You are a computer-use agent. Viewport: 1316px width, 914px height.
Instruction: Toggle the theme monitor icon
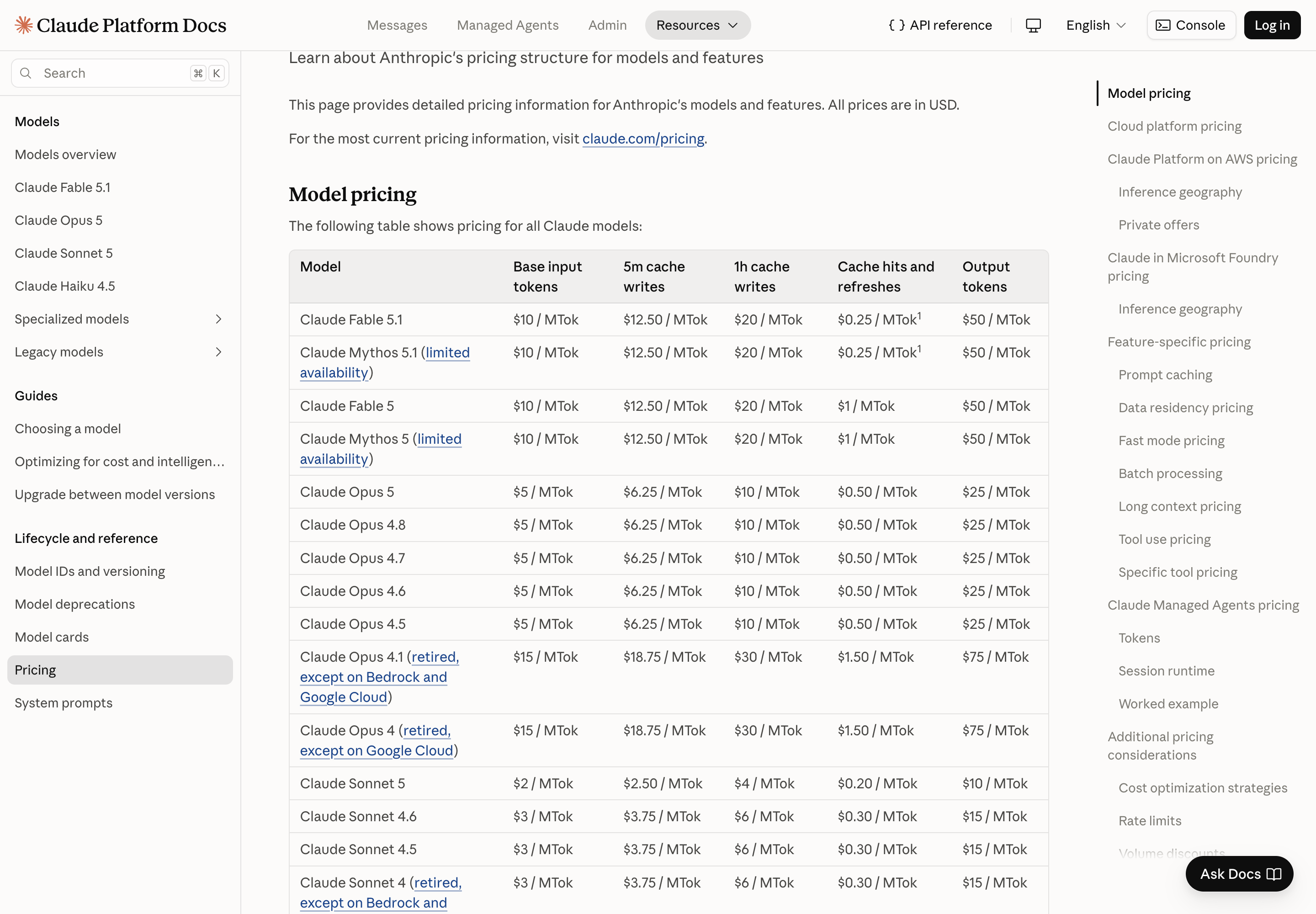tap(1033, 25)
